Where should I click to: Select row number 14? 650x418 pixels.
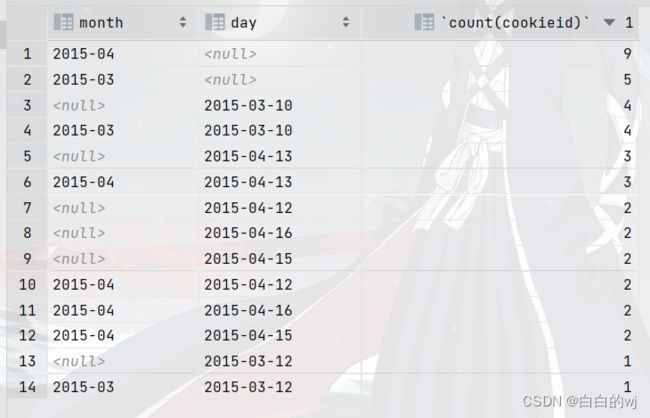(27, 386)
